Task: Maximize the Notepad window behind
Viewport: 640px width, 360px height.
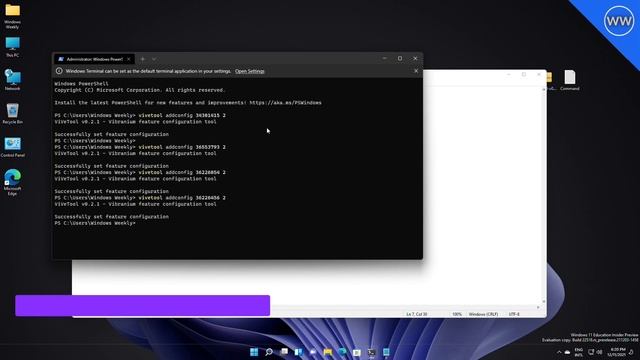Action: click(x=524, y=75)
